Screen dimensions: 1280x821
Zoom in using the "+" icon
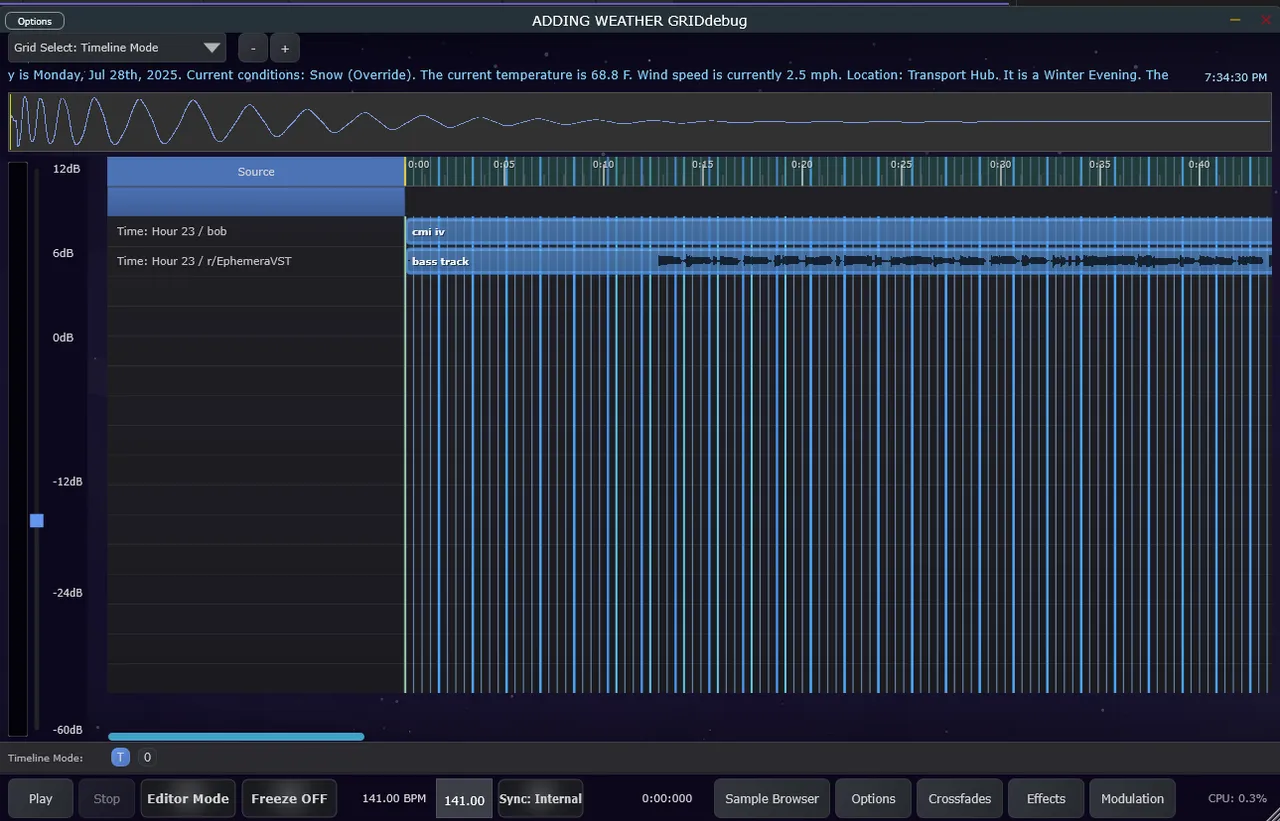click(x=285, y=47)
